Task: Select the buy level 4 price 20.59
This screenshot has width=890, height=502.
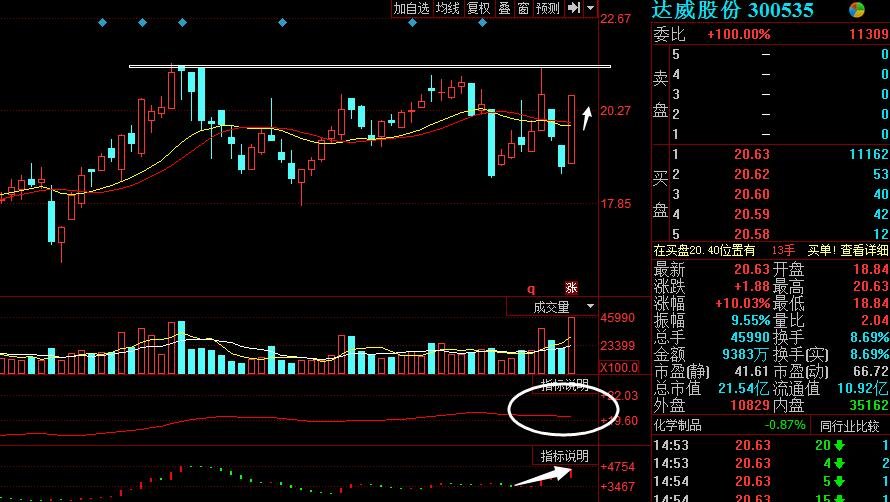Action: pos(752,214)
